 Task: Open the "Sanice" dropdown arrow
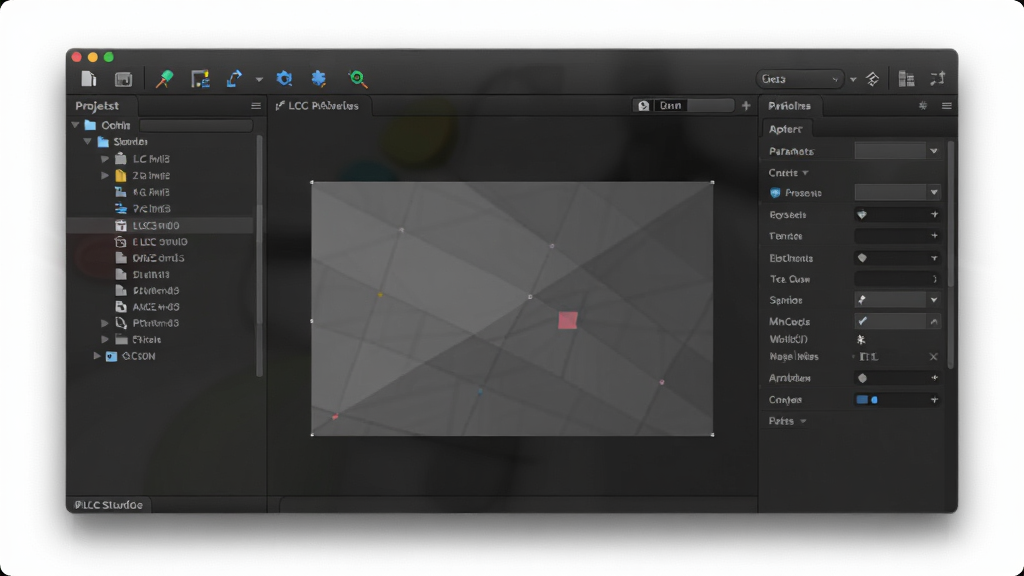934,300
